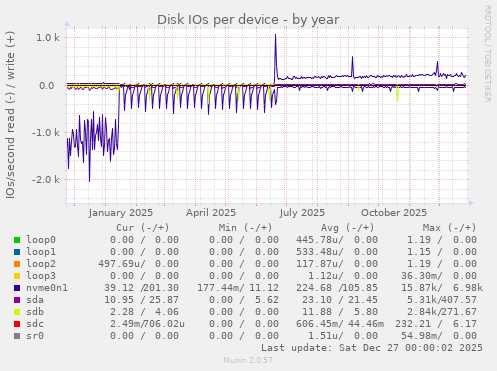Click the green loop0 legend swatch
The height and width of the screenshot is (371, 497).
[x=17, y=240]
